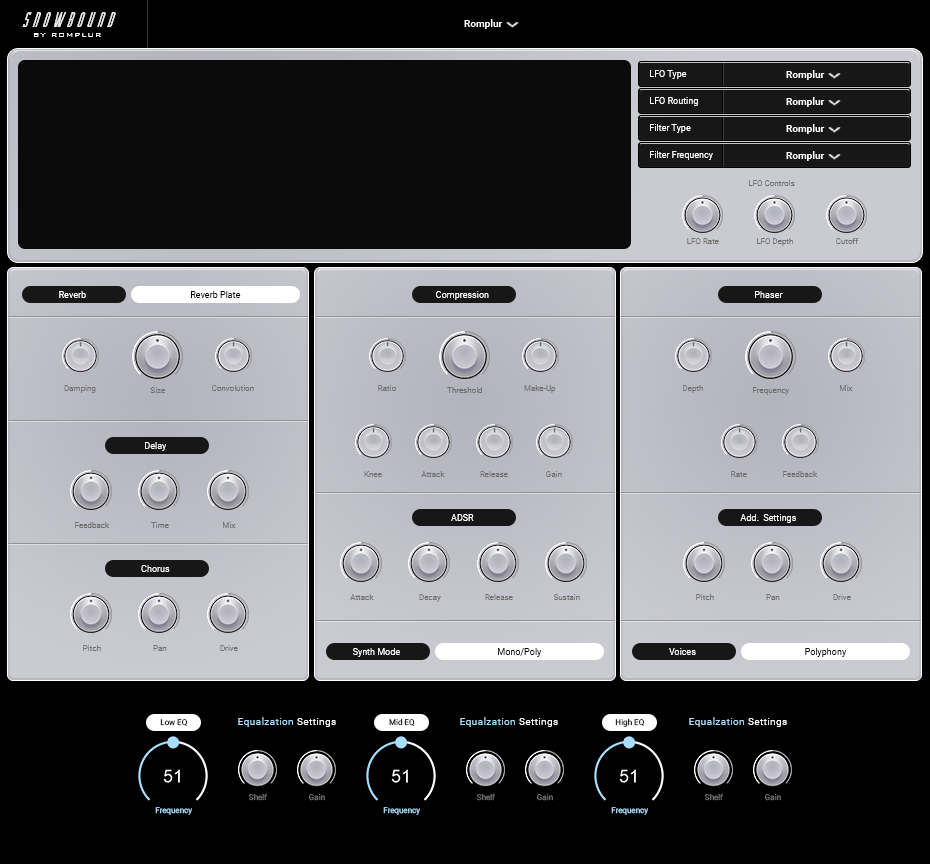The image size is (930, 864).
Task: Select the Mid EQ tab label
Action: point(402,722)
